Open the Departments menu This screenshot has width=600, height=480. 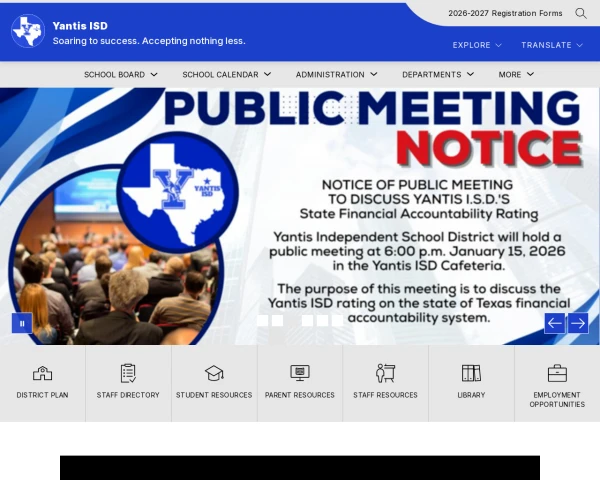438,75
